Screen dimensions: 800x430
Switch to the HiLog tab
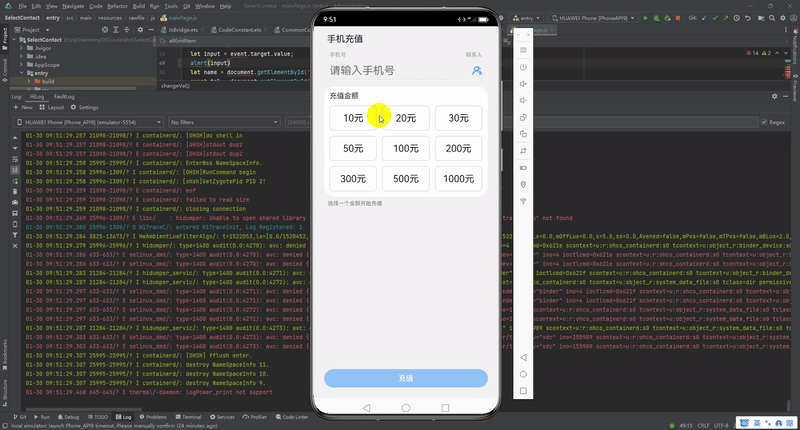point(37,96)
